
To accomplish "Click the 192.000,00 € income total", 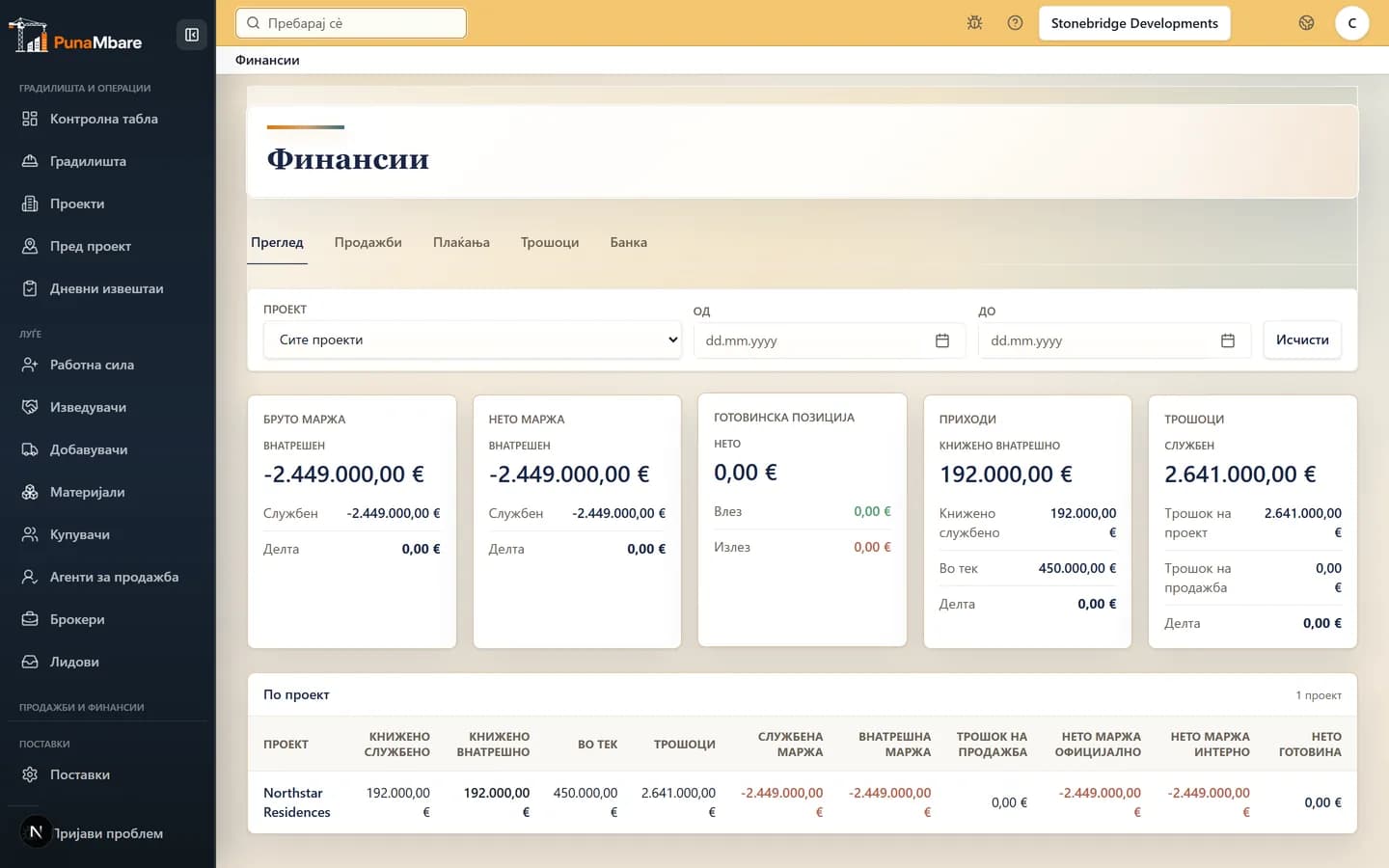I will click(1006, 474).
